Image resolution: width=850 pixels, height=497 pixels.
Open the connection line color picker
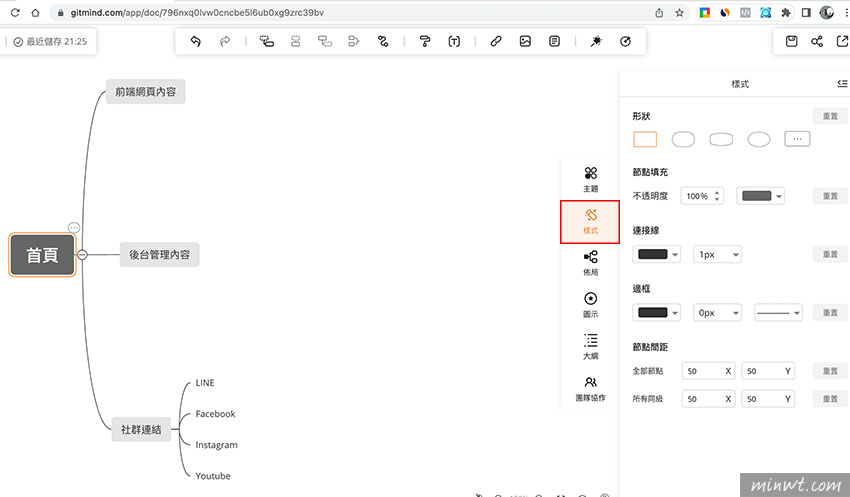click(x=656, y=254)
